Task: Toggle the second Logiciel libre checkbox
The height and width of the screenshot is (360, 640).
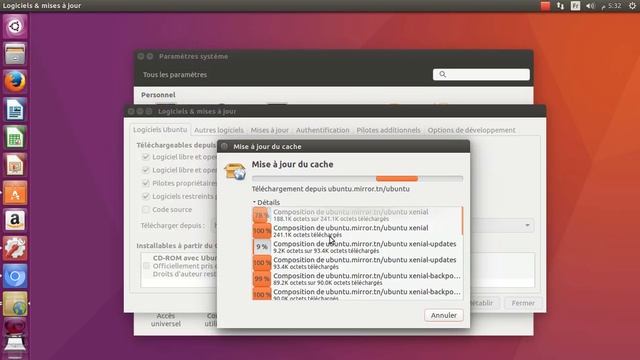Action: [x=146, y=170]
